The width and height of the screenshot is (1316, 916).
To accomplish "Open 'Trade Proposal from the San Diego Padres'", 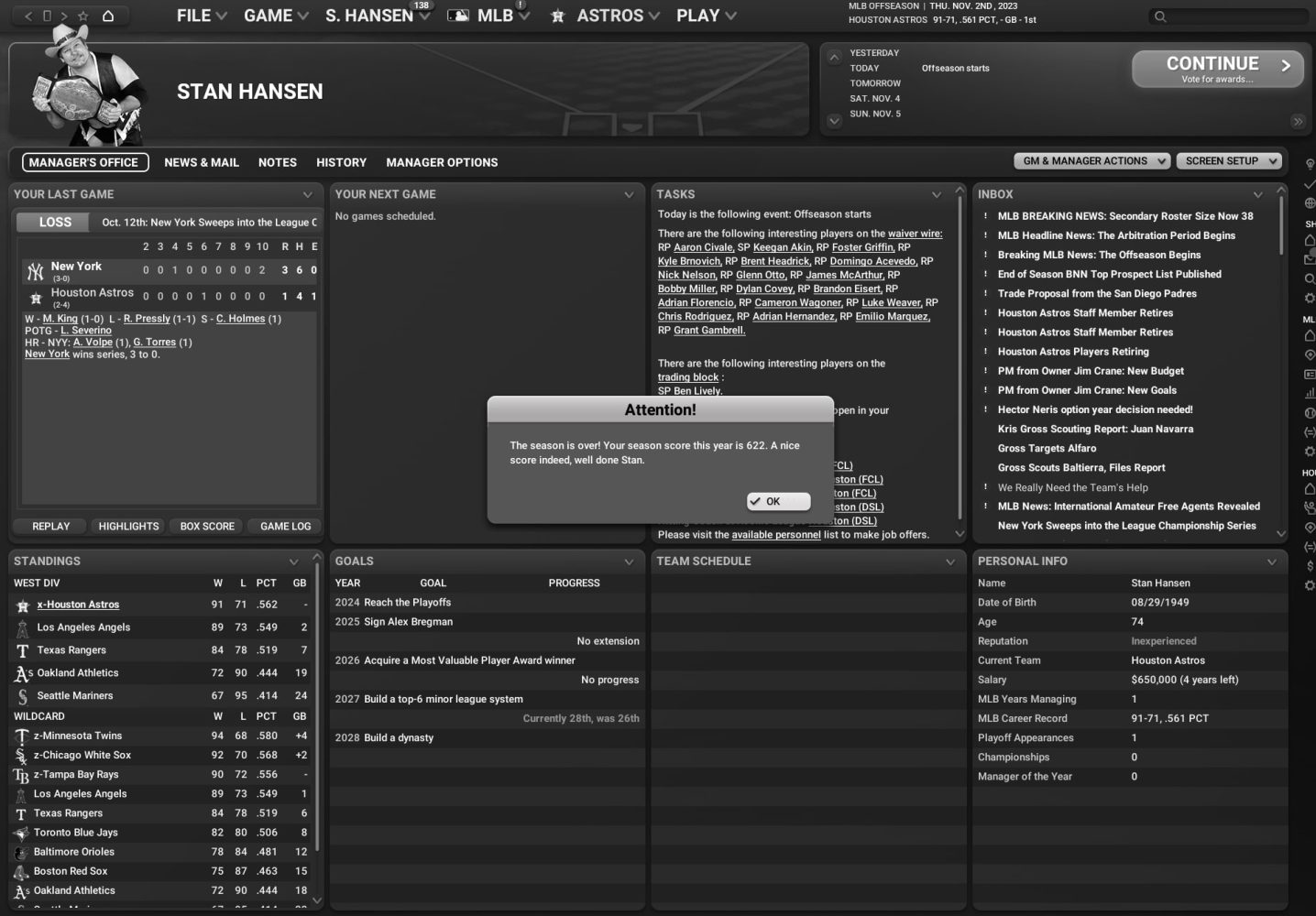I will click(1097, 294).
